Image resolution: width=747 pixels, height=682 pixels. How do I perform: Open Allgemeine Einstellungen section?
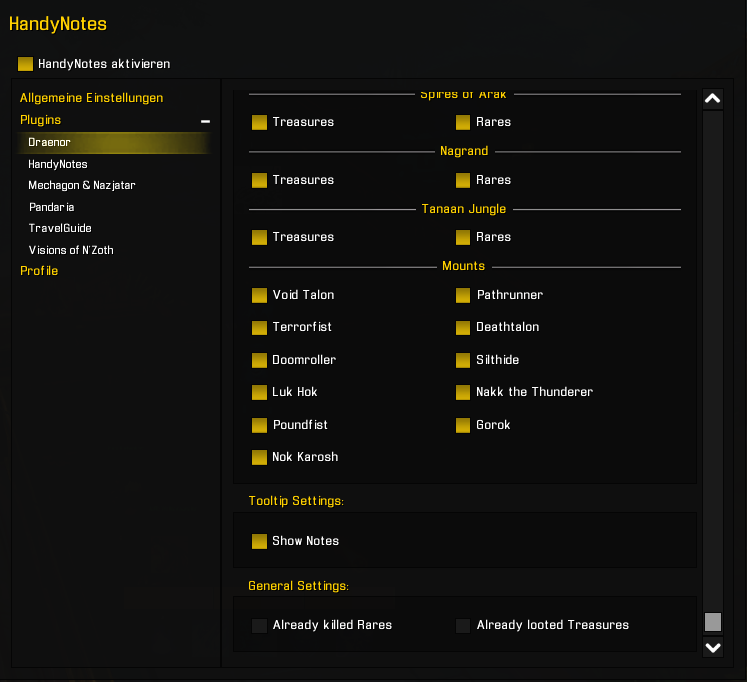pyautogui.click(x=91, y=98)
